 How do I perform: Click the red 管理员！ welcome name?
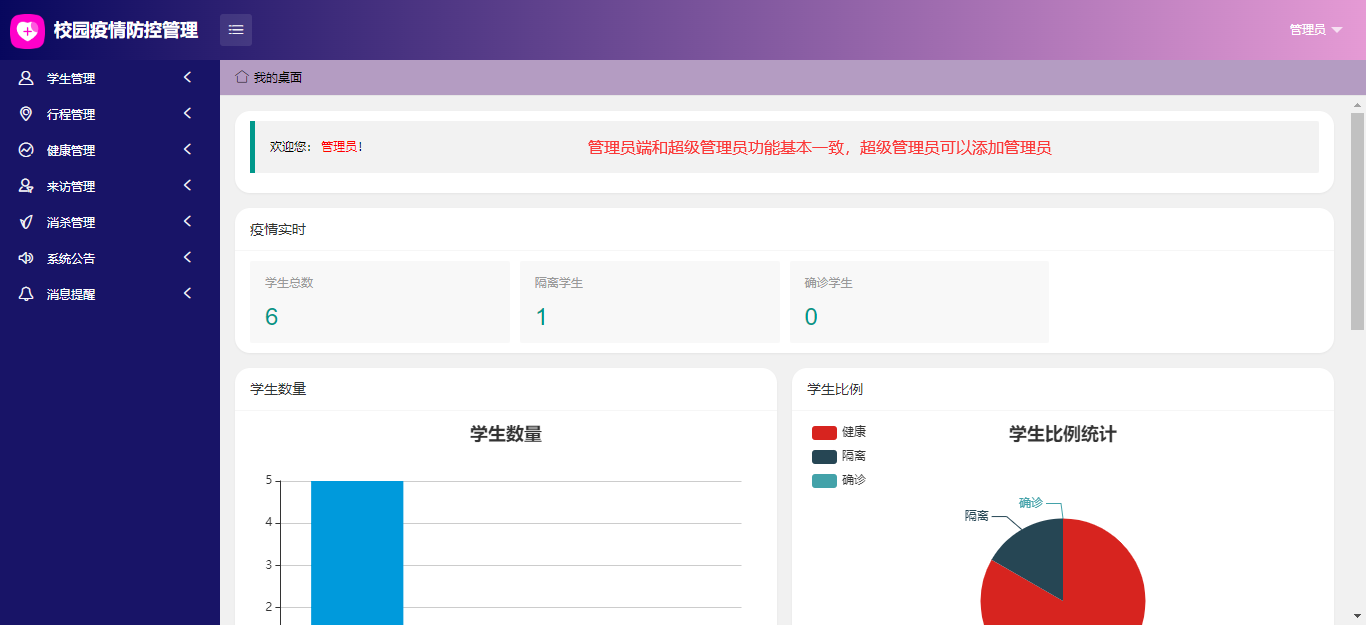point(342,147)
